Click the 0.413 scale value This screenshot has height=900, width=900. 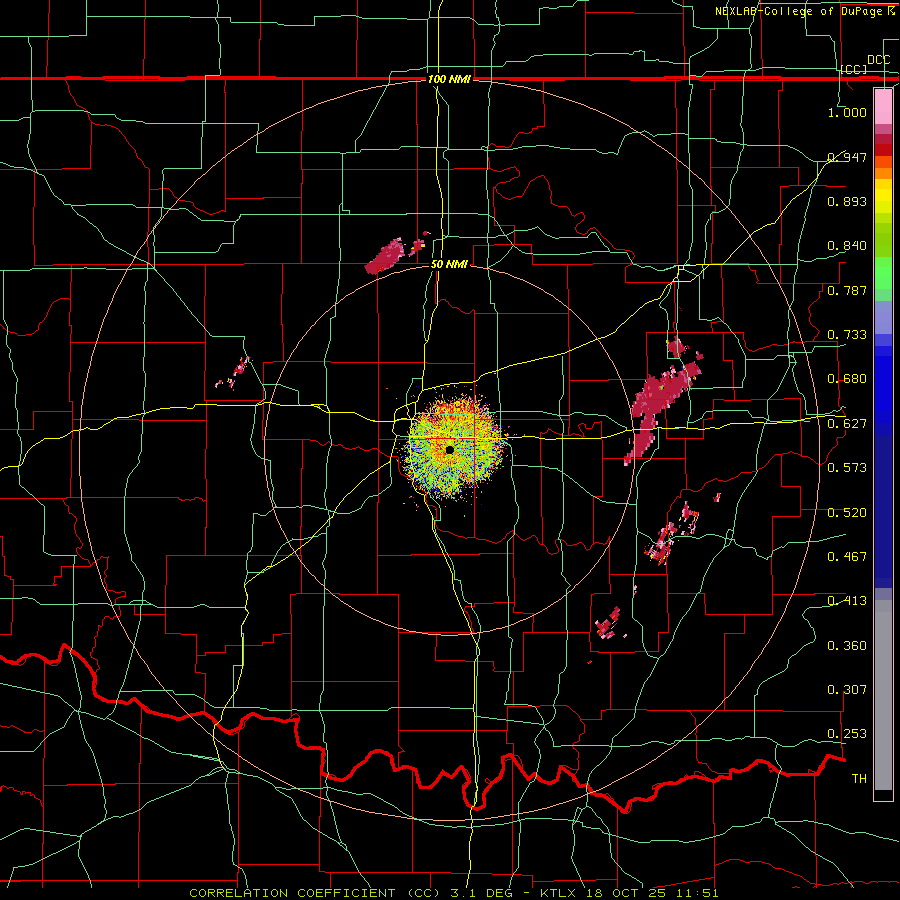point(847,600)
